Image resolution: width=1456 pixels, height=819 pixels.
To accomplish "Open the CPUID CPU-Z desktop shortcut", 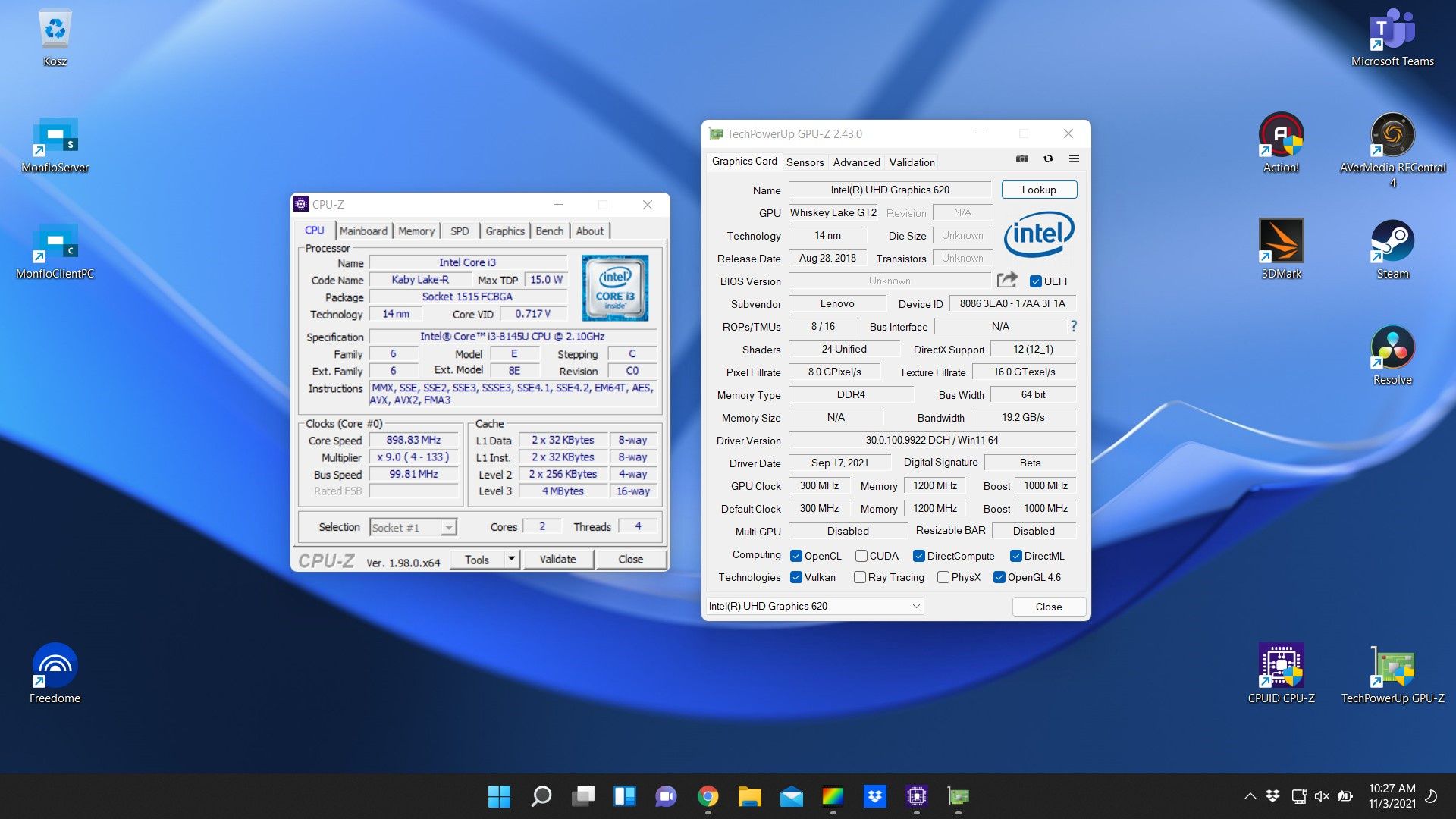I will tap(1281, 674).
